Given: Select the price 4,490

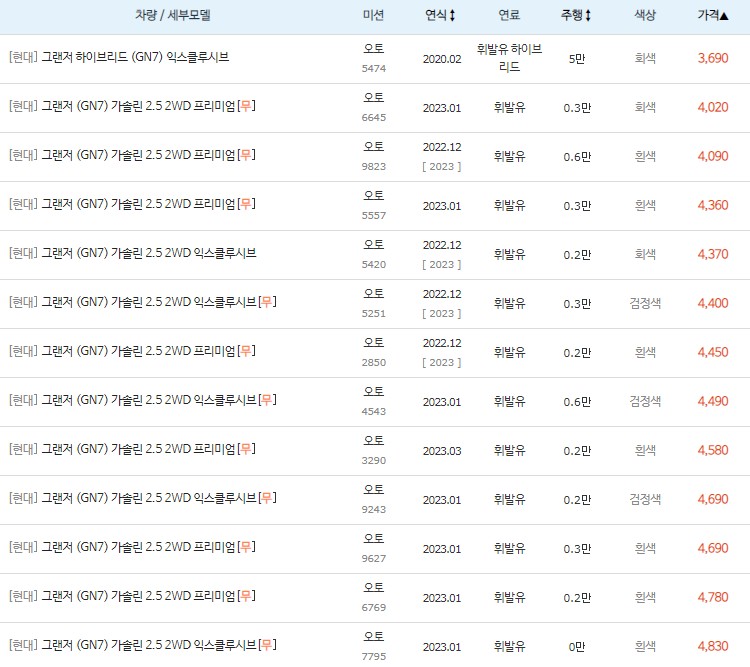Looking at the screenshot, I should click(x=713, y=401).
